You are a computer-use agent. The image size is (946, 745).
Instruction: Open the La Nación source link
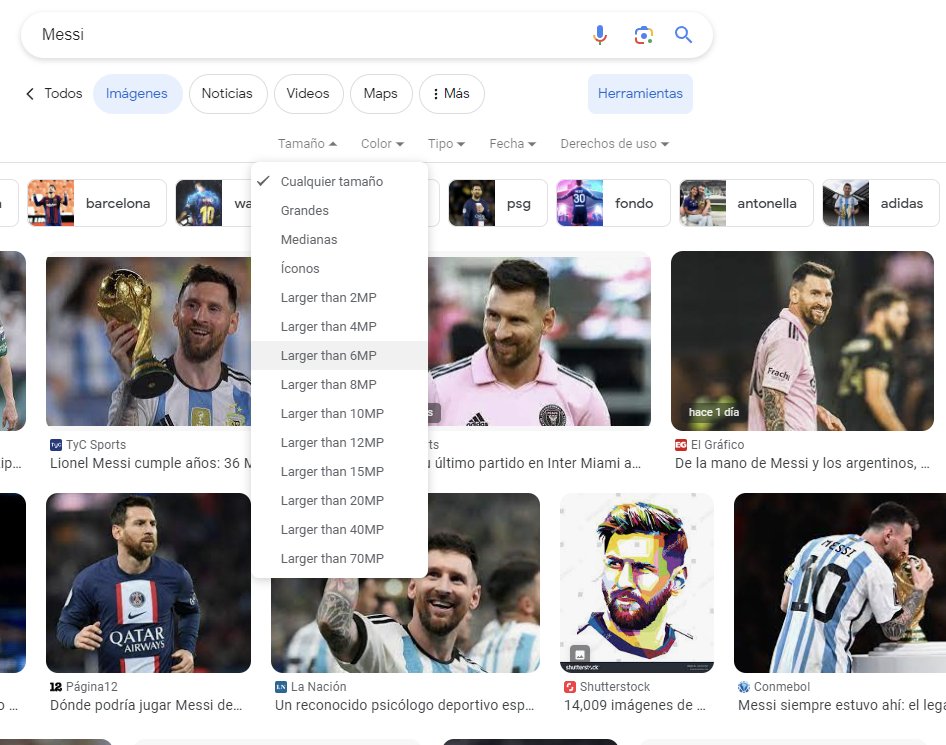pyautogui.click(x=311, y=686)
